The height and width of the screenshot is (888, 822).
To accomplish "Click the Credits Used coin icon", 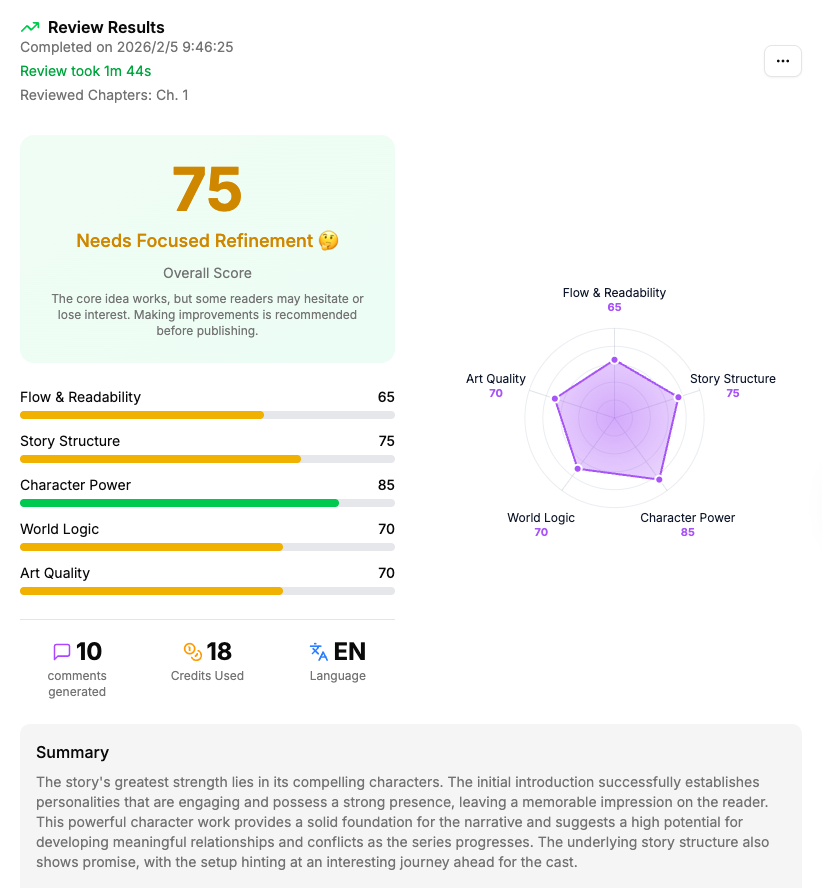I will pos(193,652).
